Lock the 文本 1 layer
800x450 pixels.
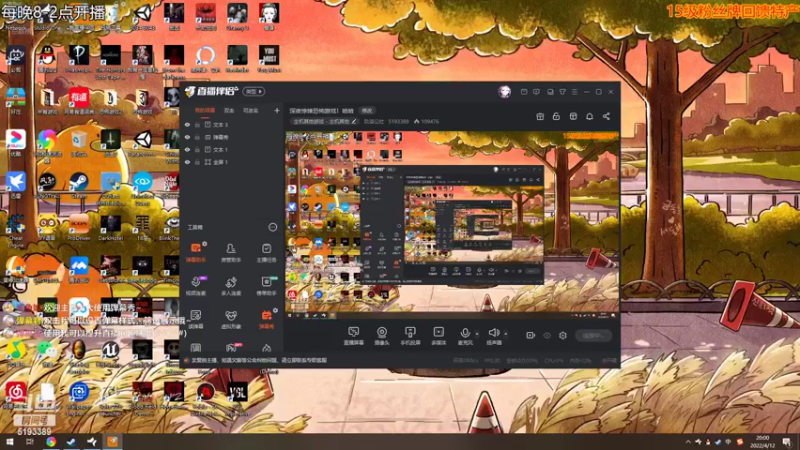coord(197,149)
